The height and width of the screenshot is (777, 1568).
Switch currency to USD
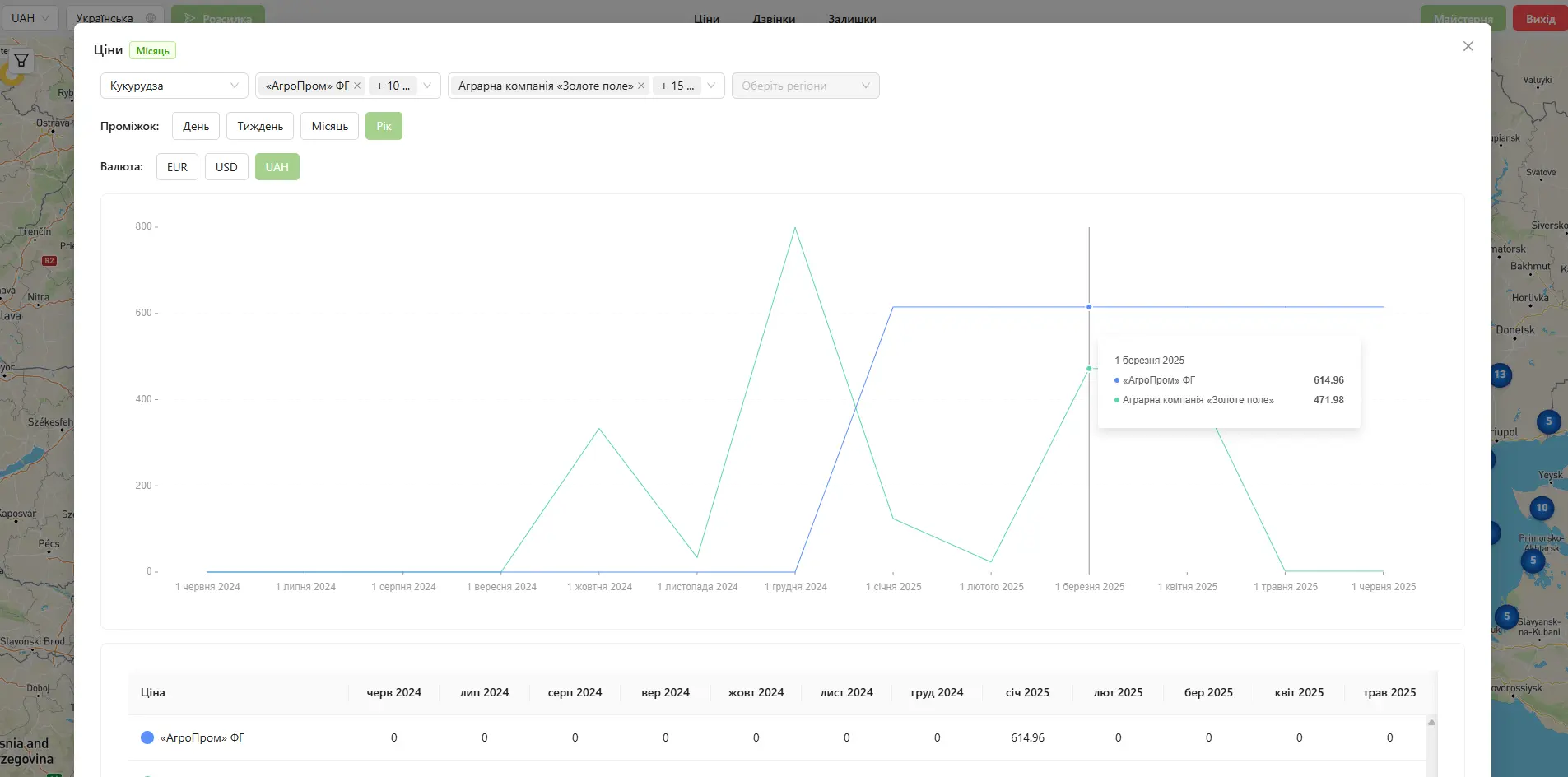click(226, 167)
